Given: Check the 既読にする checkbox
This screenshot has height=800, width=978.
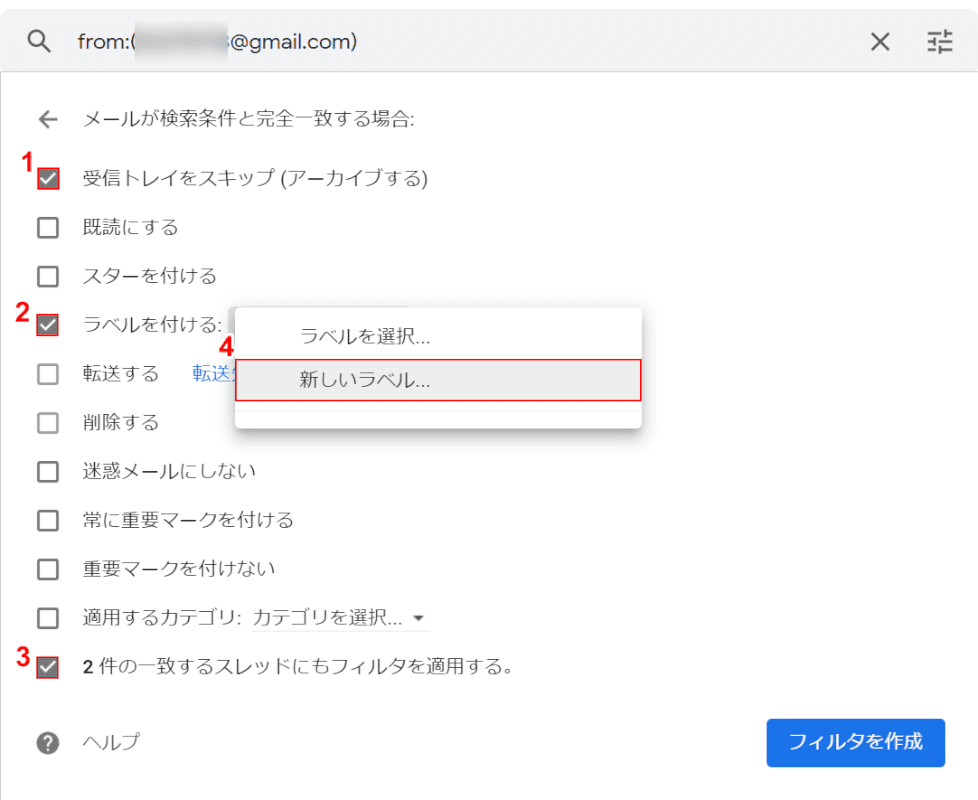Looking at the screenshot, I should pyautogui.click(x=48, y=228).
